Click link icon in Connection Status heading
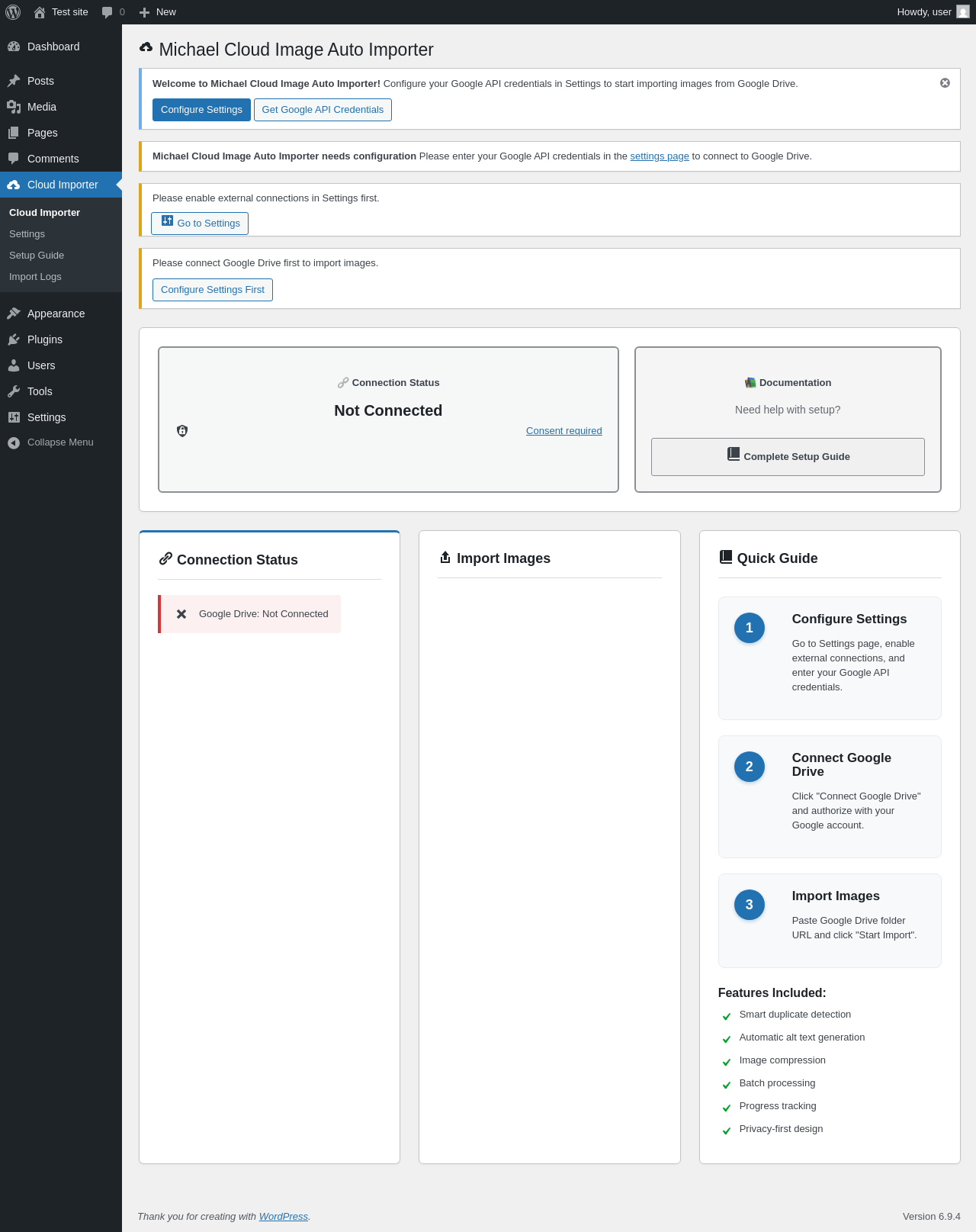 [165, 558]
